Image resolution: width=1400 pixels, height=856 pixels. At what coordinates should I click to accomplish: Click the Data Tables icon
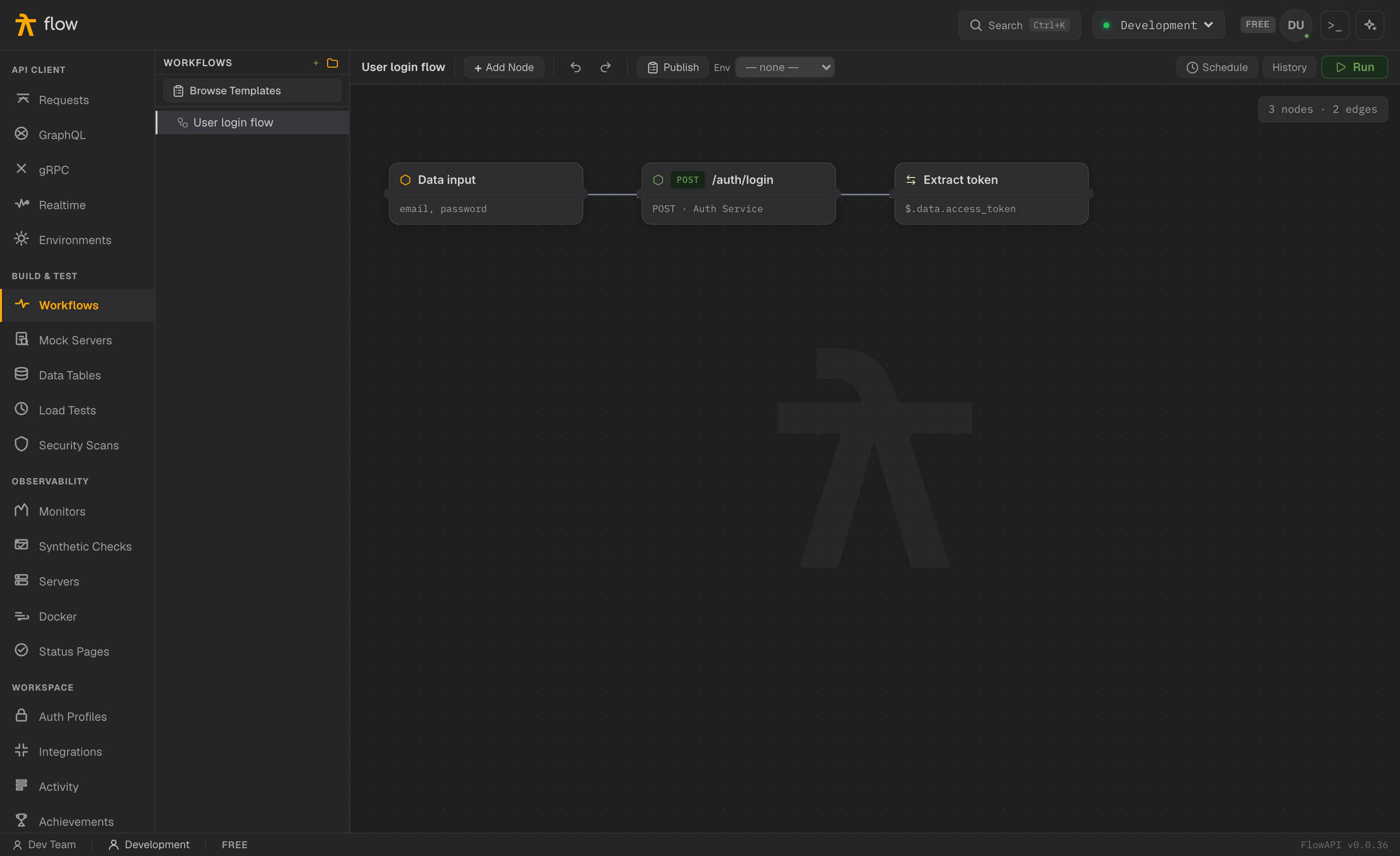(21, 374)
